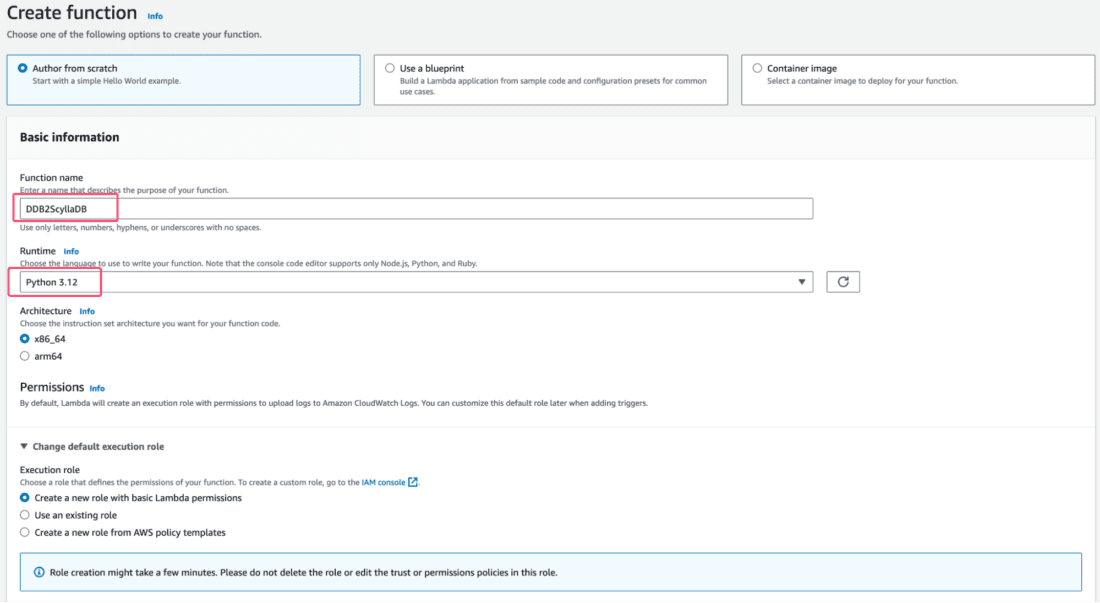This screenshot has height=603, width=1100.
Task: Choose arm64 architecture
Action: pyautogui.click(x=25, y=356)
